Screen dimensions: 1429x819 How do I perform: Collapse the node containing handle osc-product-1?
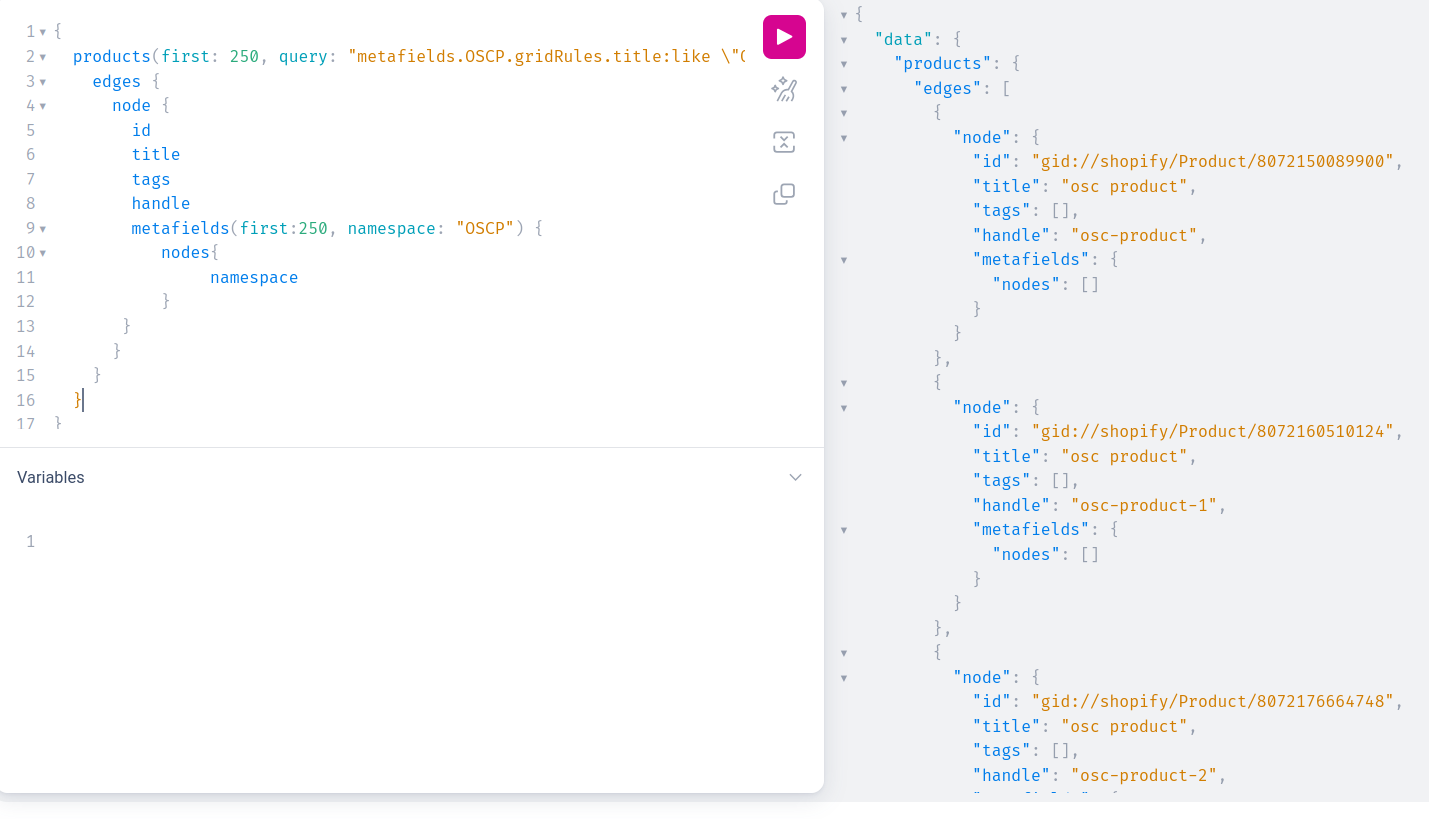844,407
